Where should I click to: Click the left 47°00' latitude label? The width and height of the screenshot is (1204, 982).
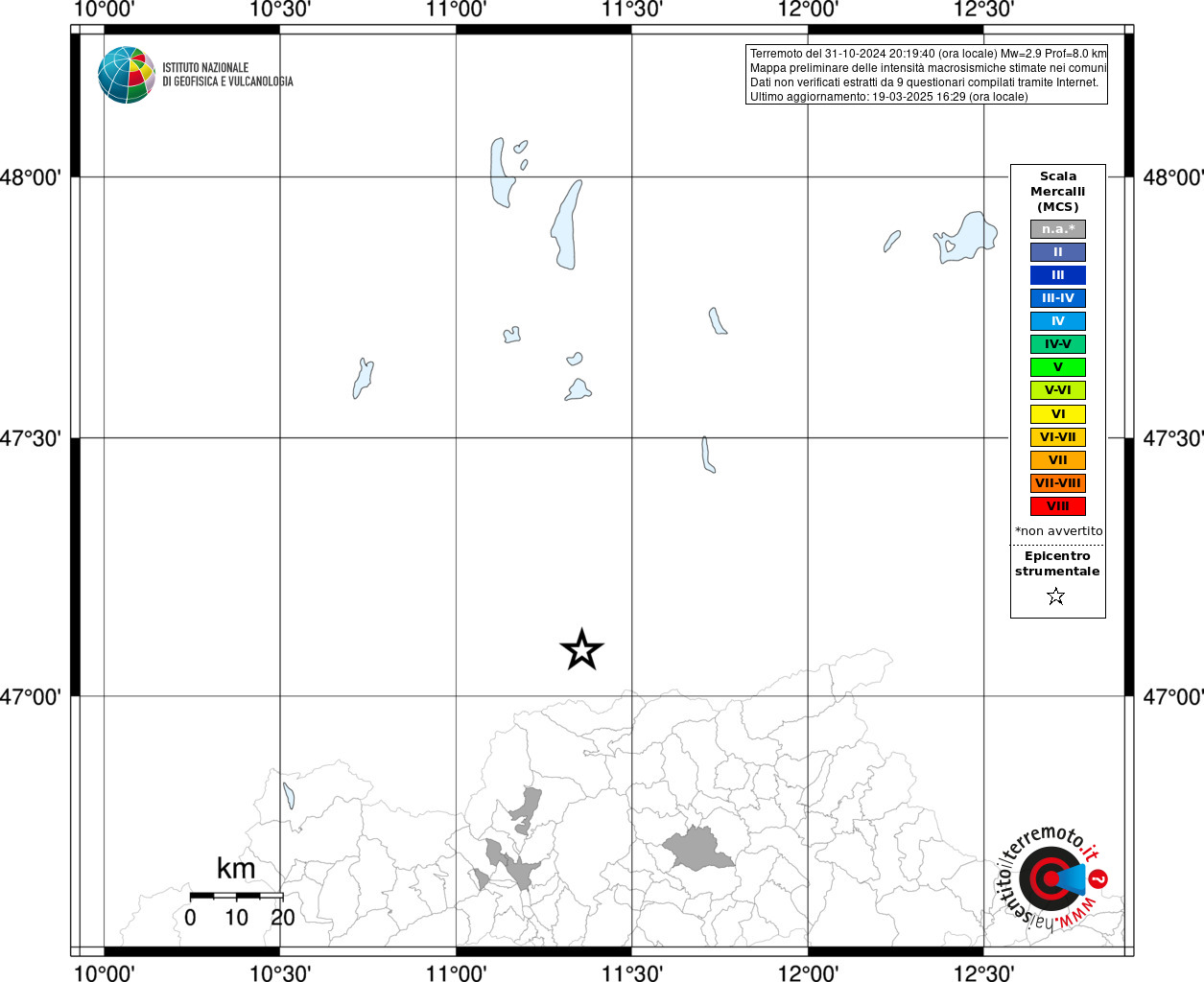[x=31, y=696]
